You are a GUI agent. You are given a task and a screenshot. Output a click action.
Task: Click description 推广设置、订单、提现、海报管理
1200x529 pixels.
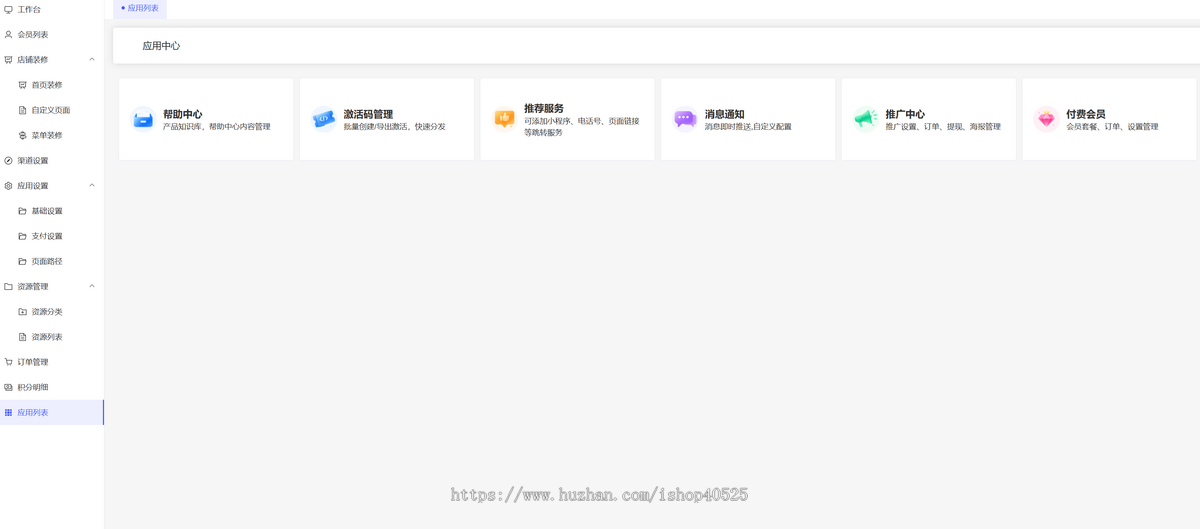943,127
